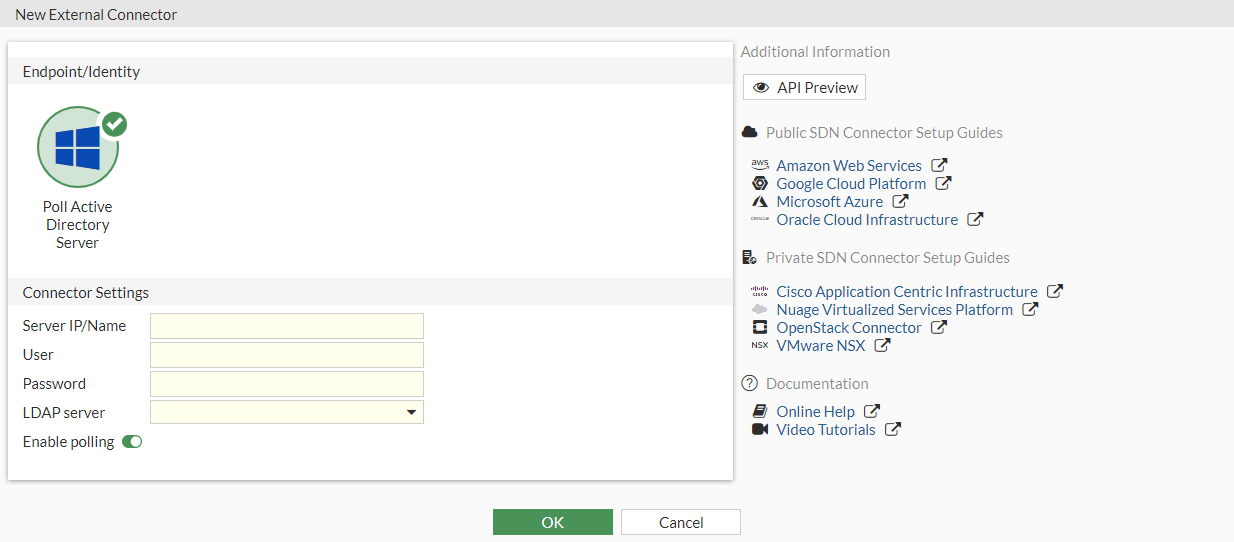
Task: Cancel the new connector dialog
Action: 680,522
